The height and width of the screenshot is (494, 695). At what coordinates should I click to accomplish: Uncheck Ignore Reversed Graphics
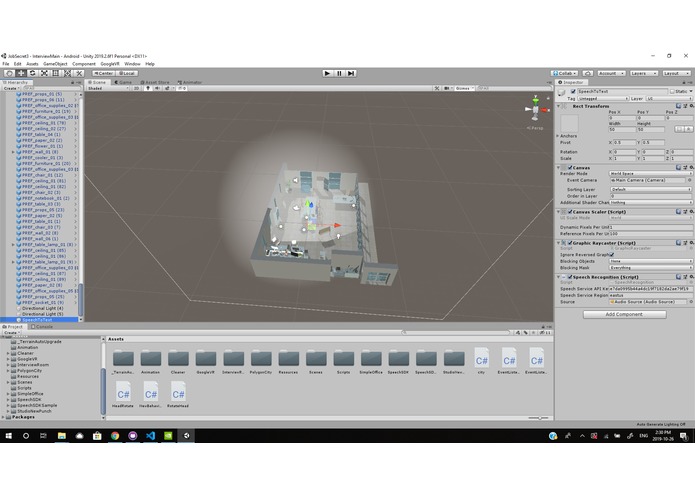[x=612, y=255]
